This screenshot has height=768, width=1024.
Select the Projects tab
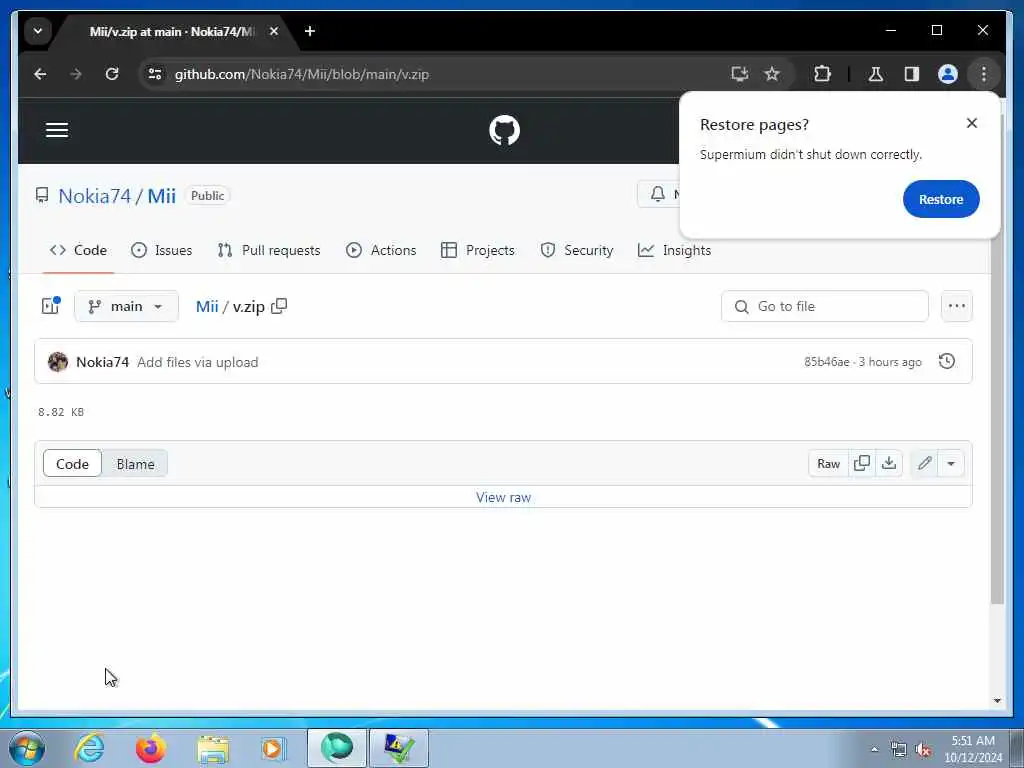click(x=477, y=250)
